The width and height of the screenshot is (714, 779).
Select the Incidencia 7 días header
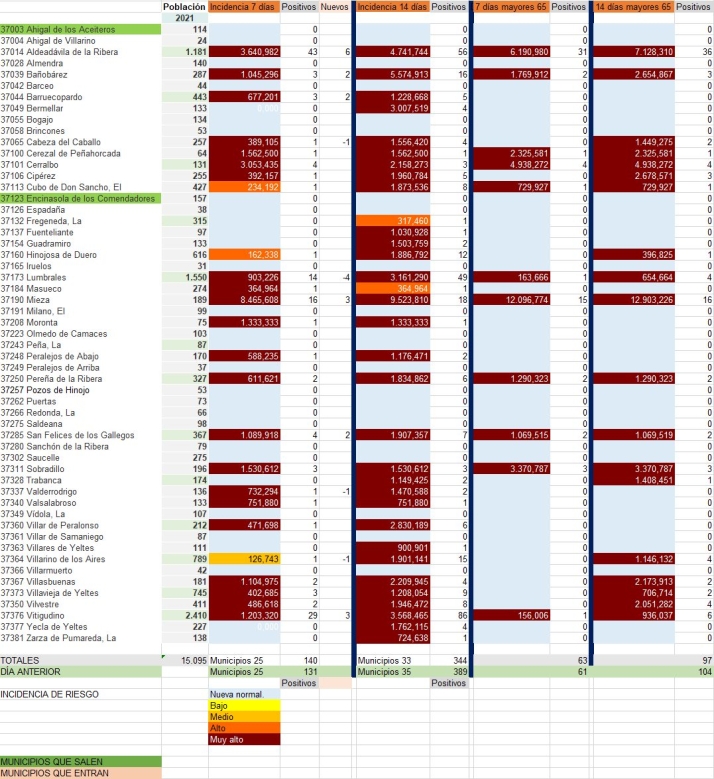click(x=243, y=7)
